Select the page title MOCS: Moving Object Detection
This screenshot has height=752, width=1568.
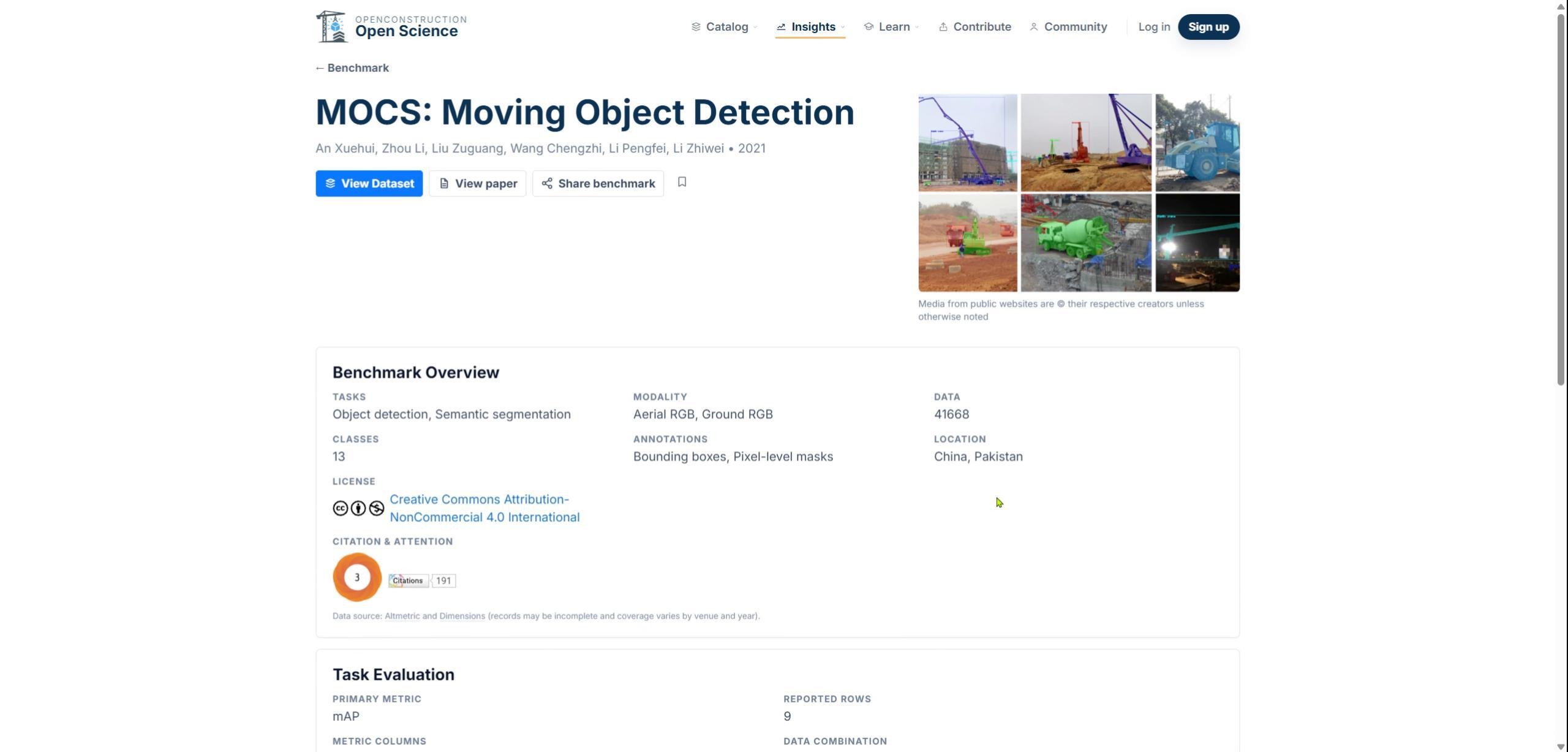tap(585, 112)
